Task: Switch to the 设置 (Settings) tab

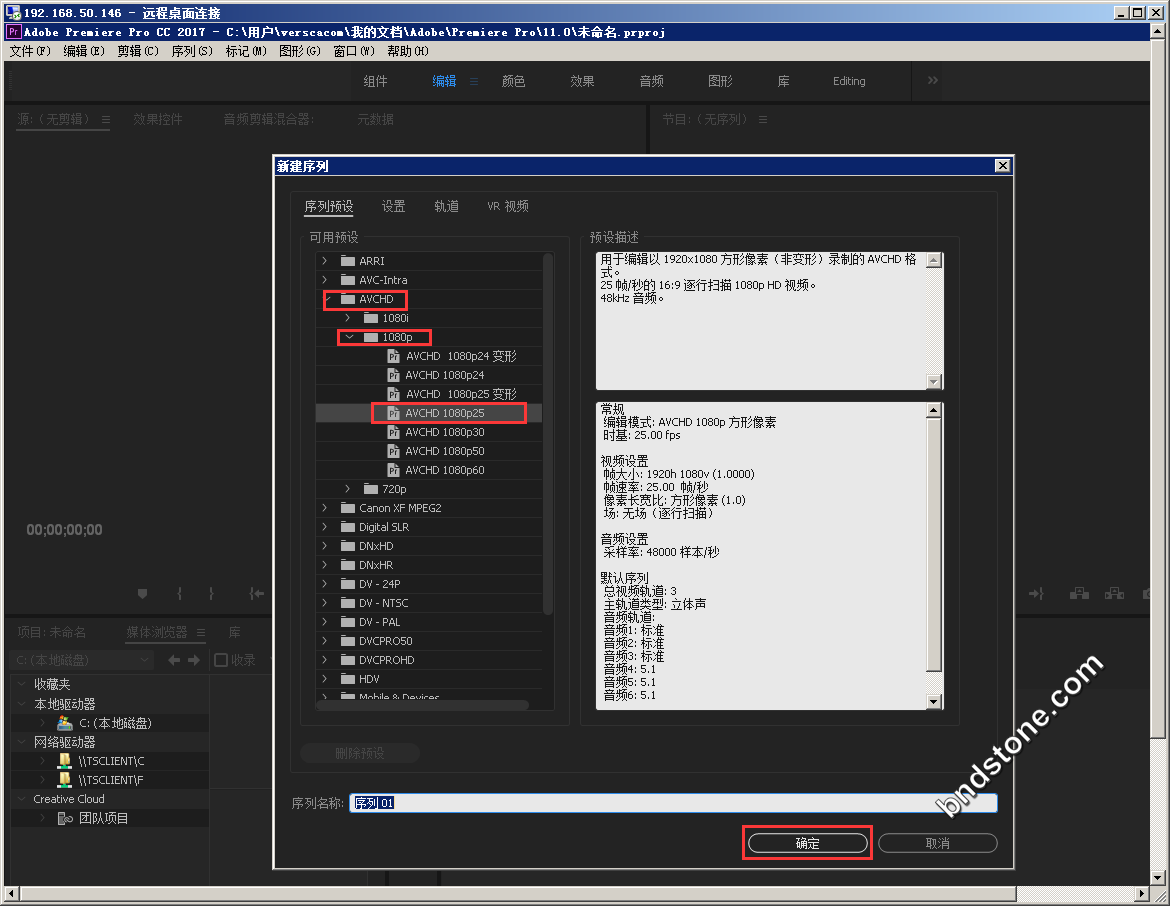Action: (393, 206)
